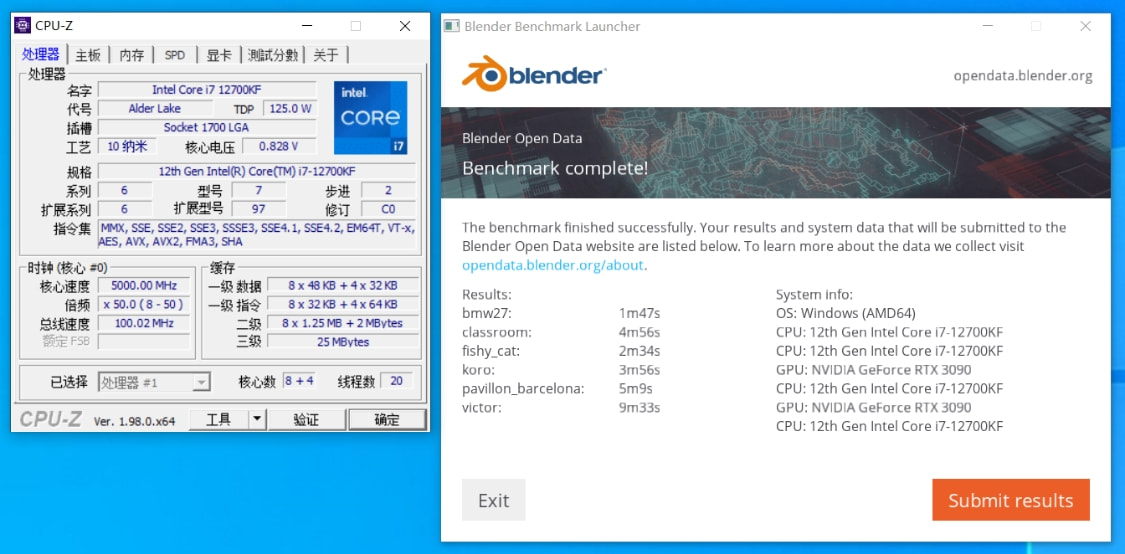Click the CPU-Z version text Ver. 1.98.0.x64
The width and height of the screenshot is (1125, 554).
coord(135,421)
